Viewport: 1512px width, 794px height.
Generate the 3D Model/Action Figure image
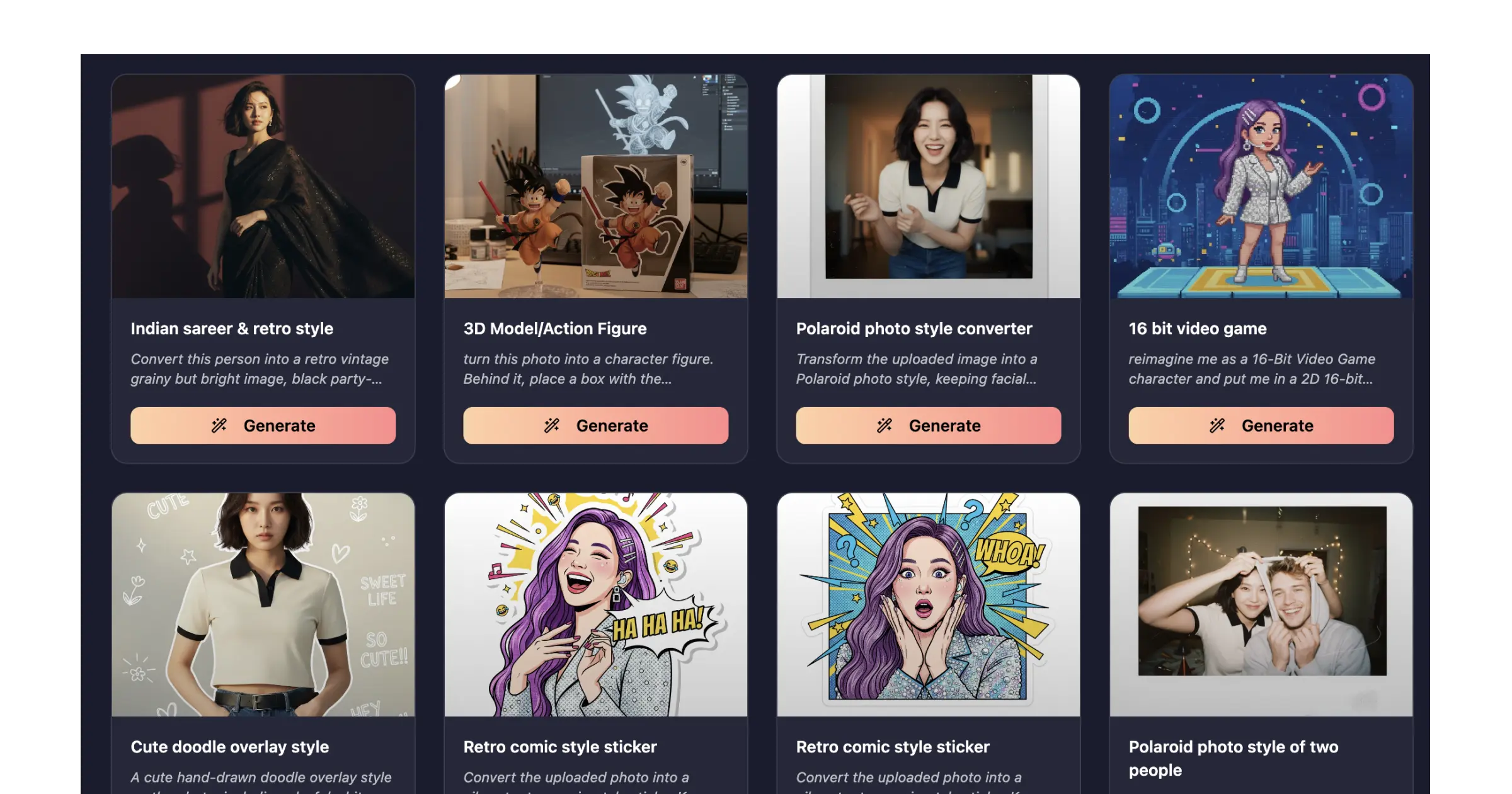[596, 425]
